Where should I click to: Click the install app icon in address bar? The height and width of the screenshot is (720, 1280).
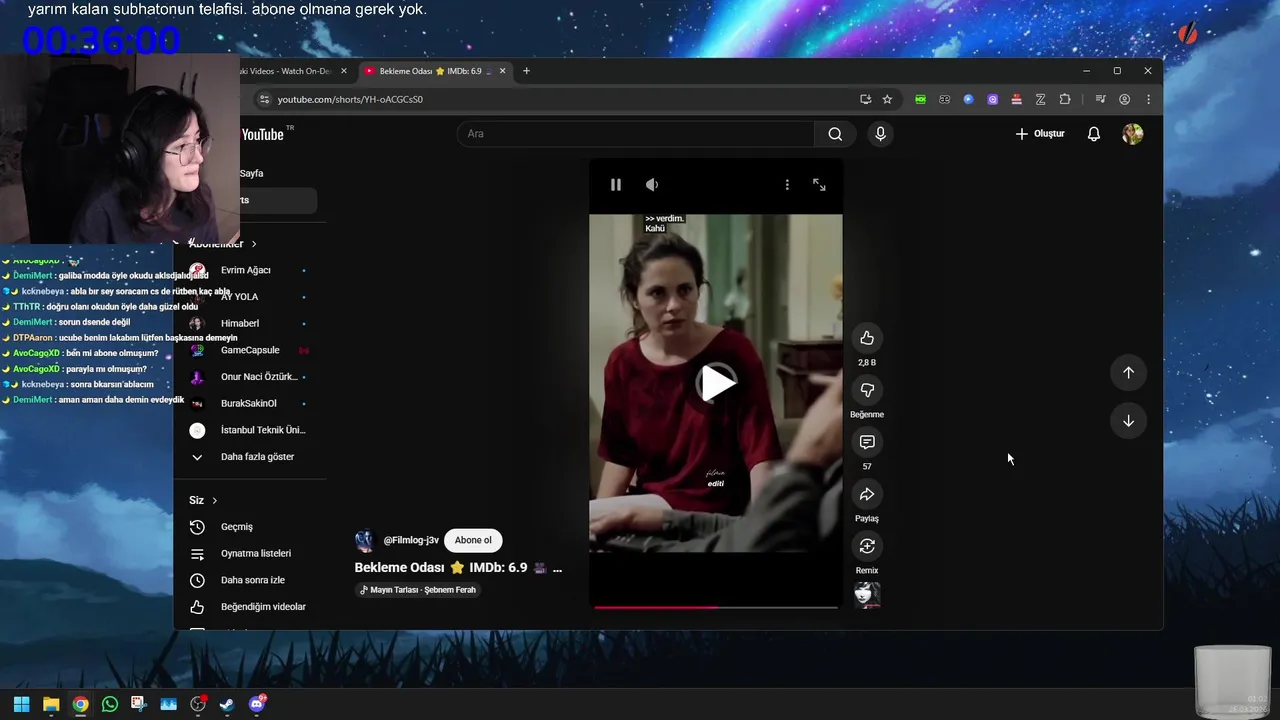pos(865,99)
